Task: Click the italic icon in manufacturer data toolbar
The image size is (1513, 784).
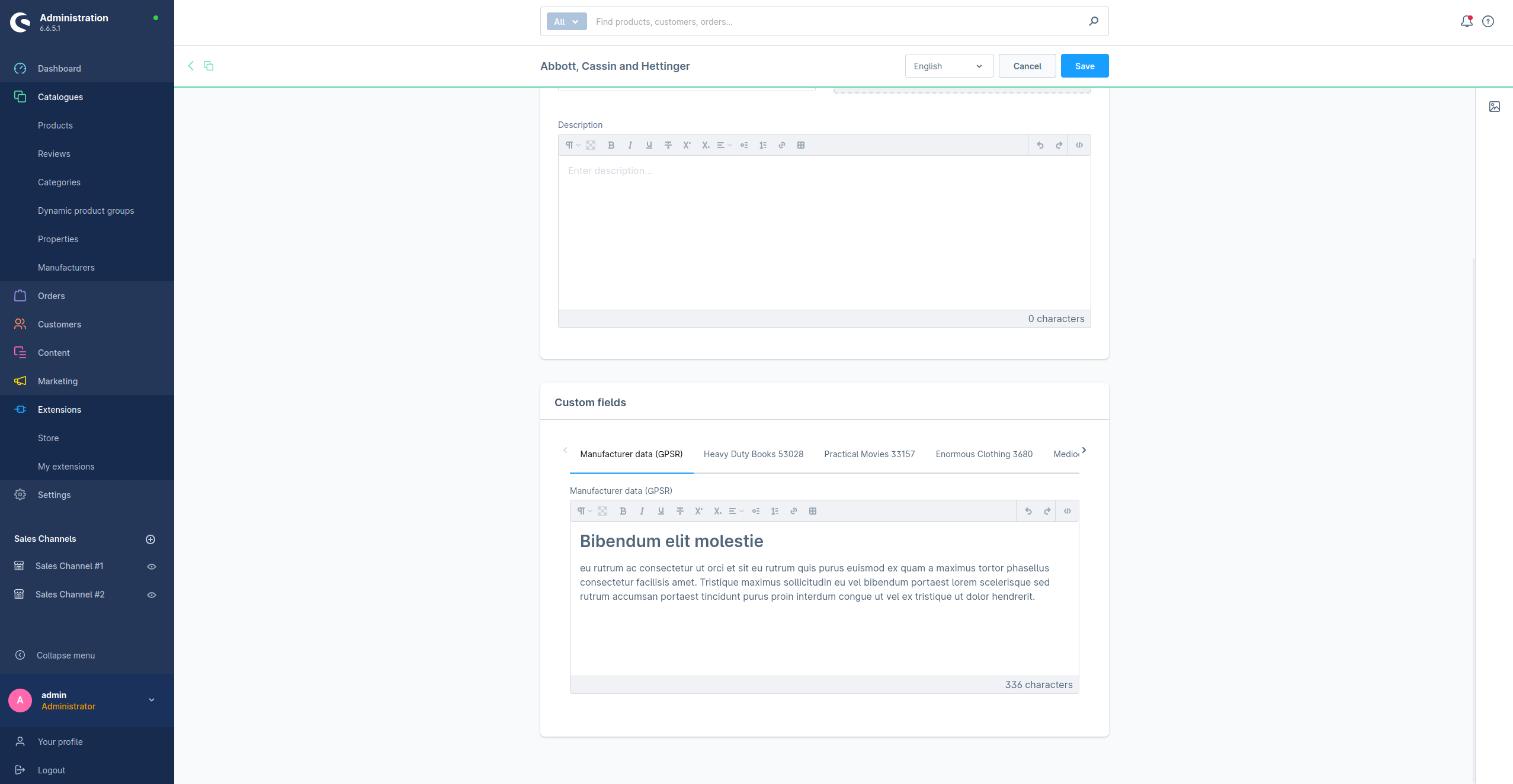Action: [x=641, y=511]
